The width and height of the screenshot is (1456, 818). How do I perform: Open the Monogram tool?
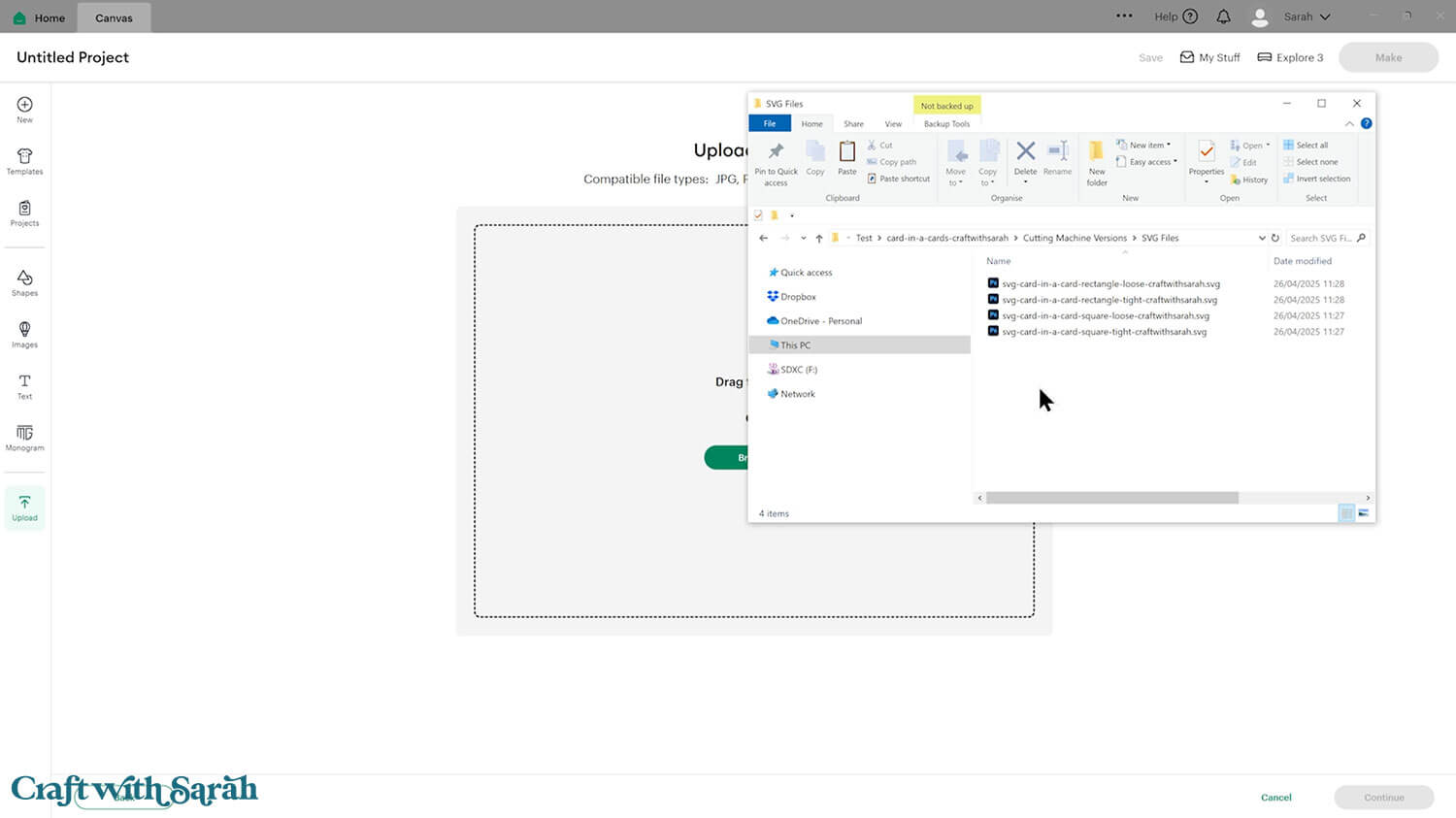tap(24, 438)
